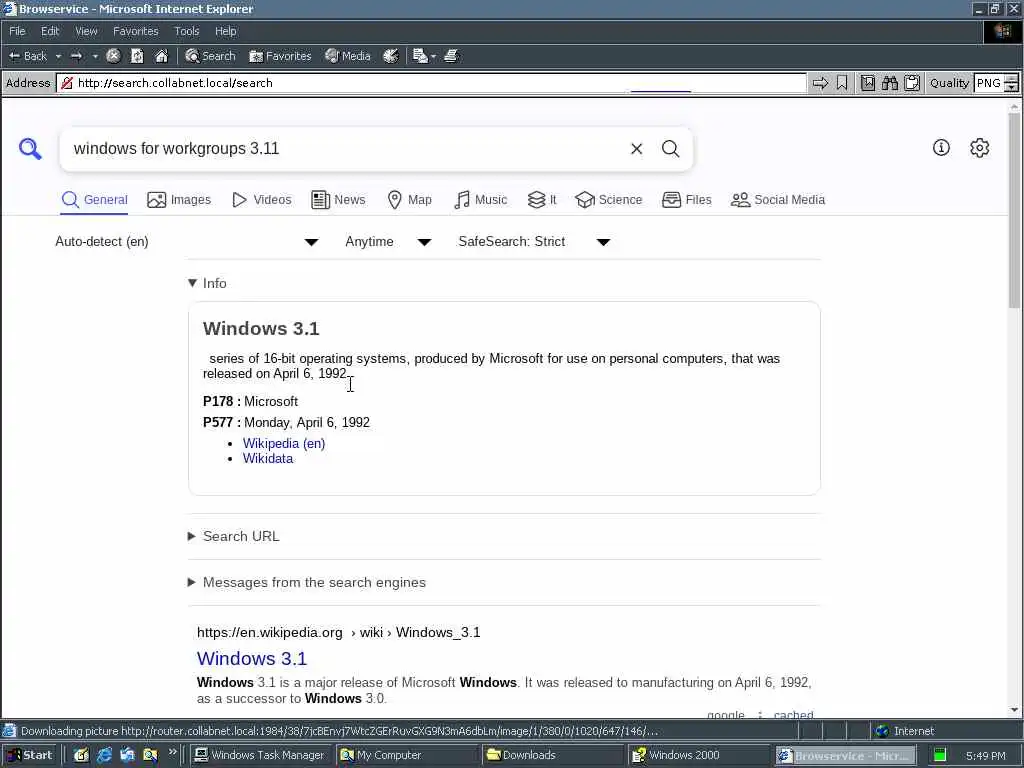The image size is (1024, 768).
Task: Open the Favorites menu
Action: pos(136,31)
